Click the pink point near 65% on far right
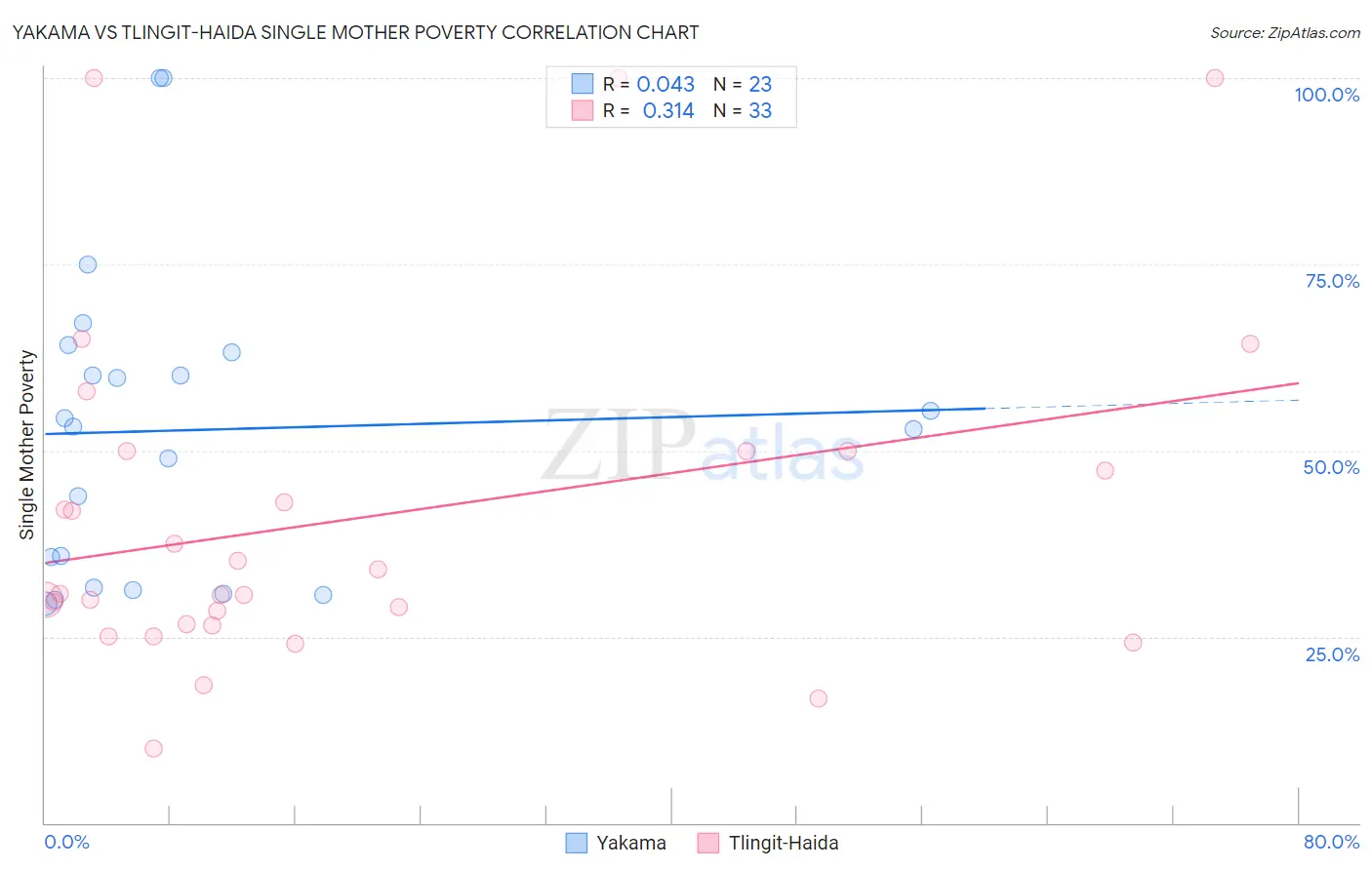This screenshot has height=870, width=1372. pyautogui.click(x=1250, y=343)
